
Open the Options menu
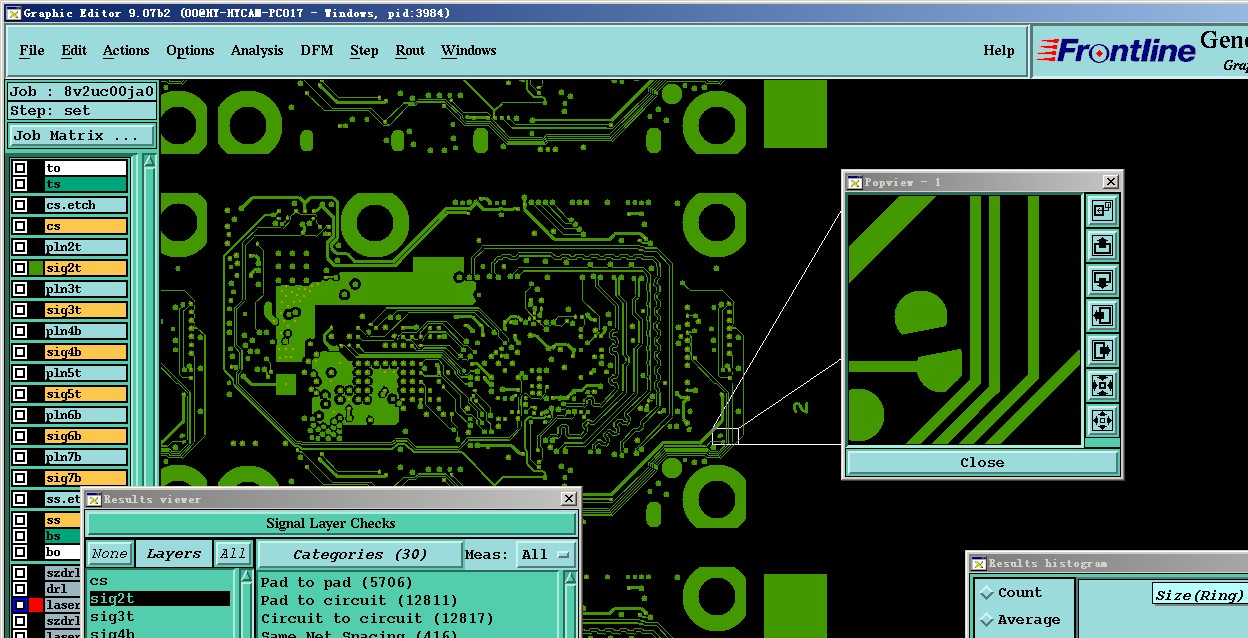point(190,50)
